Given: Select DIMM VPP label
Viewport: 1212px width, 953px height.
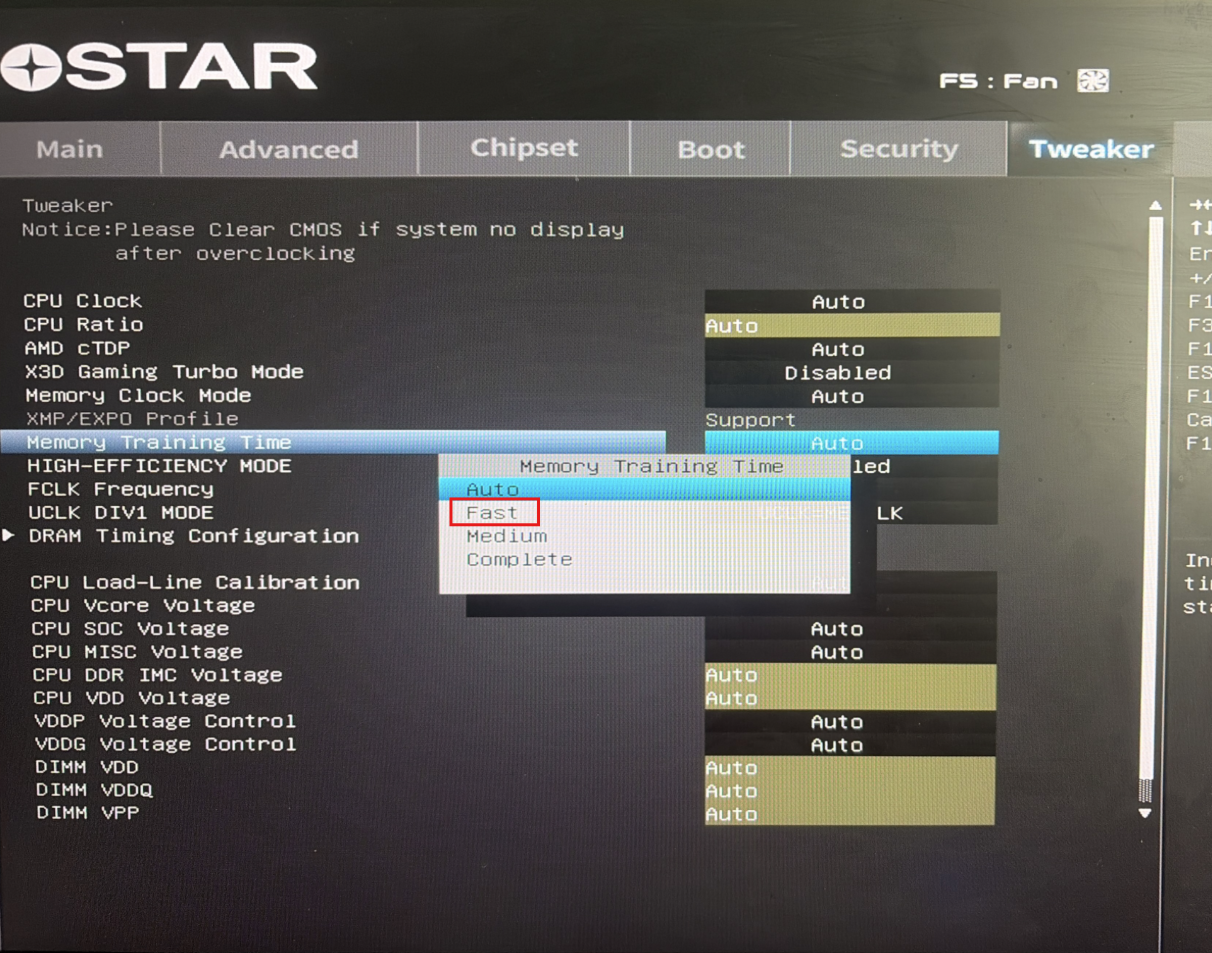Looking at the screenshot, I should tap(87, 813).
